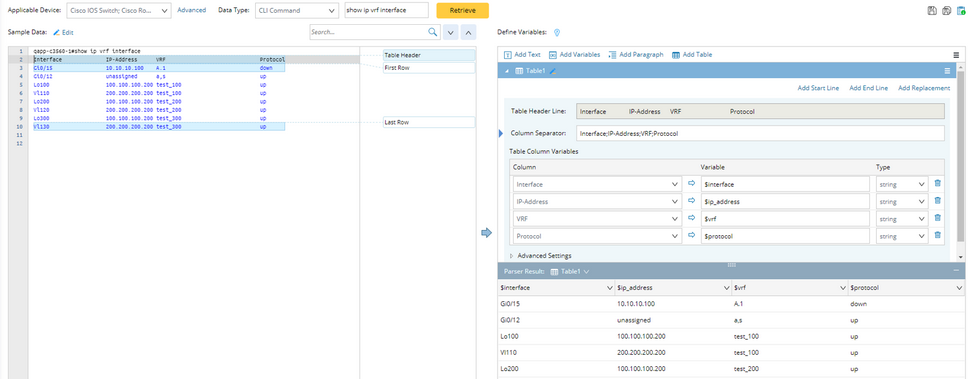Collapse the Table1 section triangle
The image size is (968, 379).
pyautogui.click(x=507, y=71)
